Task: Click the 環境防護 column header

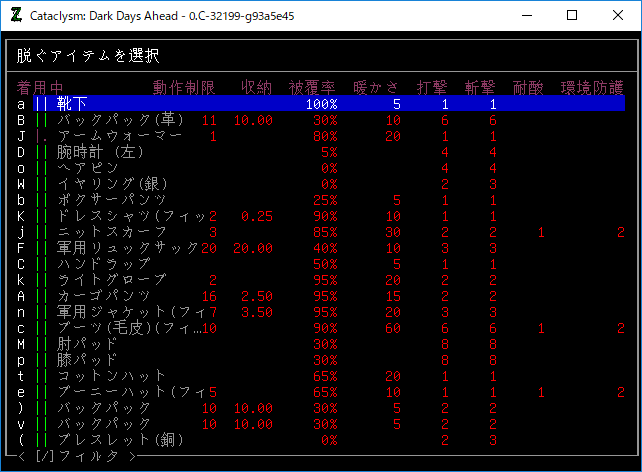Action: 592,88
